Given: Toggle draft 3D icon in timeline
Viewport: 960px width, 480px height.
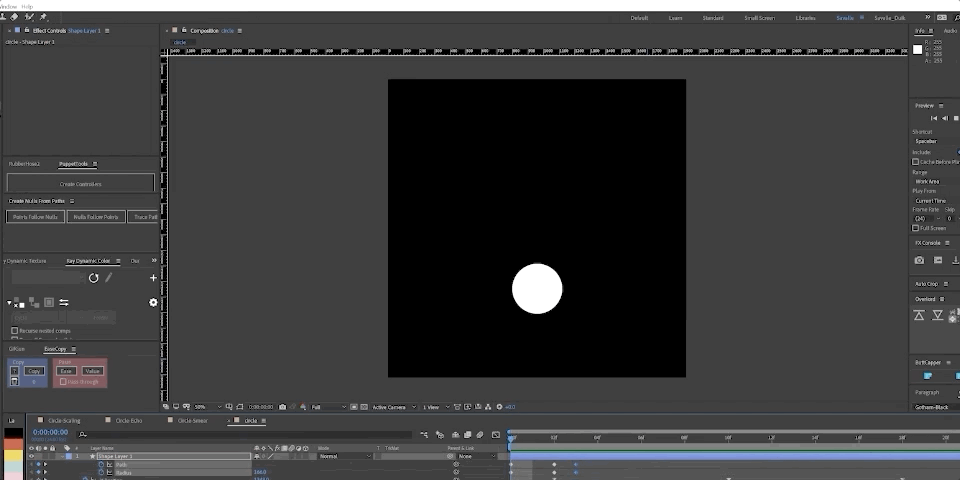Looking at the screenshot, I should (440, 435).
